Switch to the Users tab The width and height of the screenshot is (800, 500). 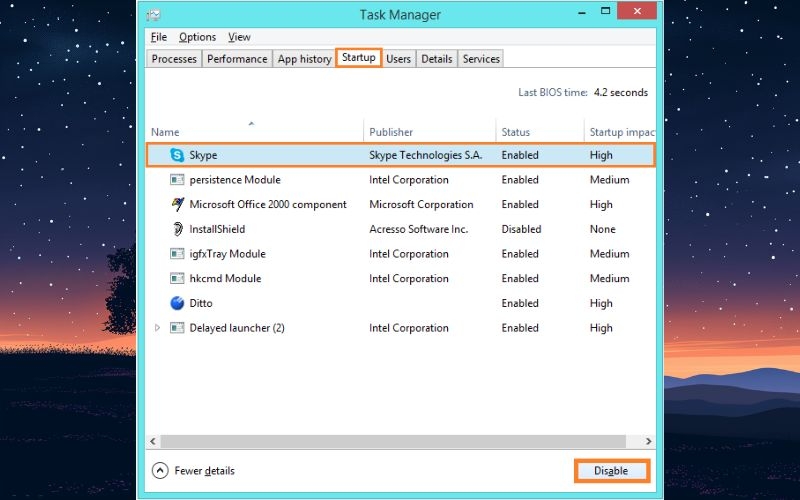click(x=398, y=59)
